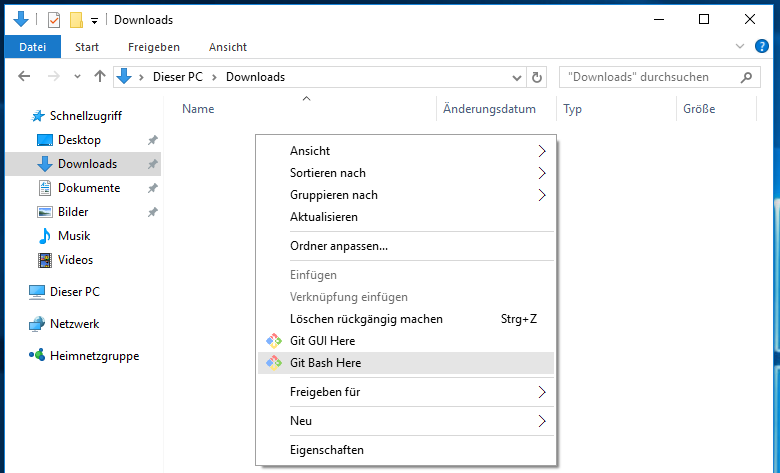Click the Git Bash Here icon
Viewport: 780px width, 473px height.
click(274, 363)
